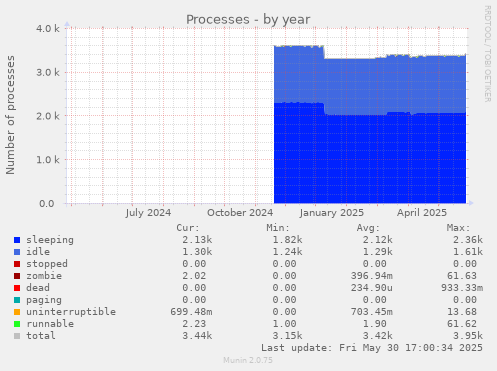The image size is (497, 371).
Task: Click the 'dead' legend label
Action: 38,288
